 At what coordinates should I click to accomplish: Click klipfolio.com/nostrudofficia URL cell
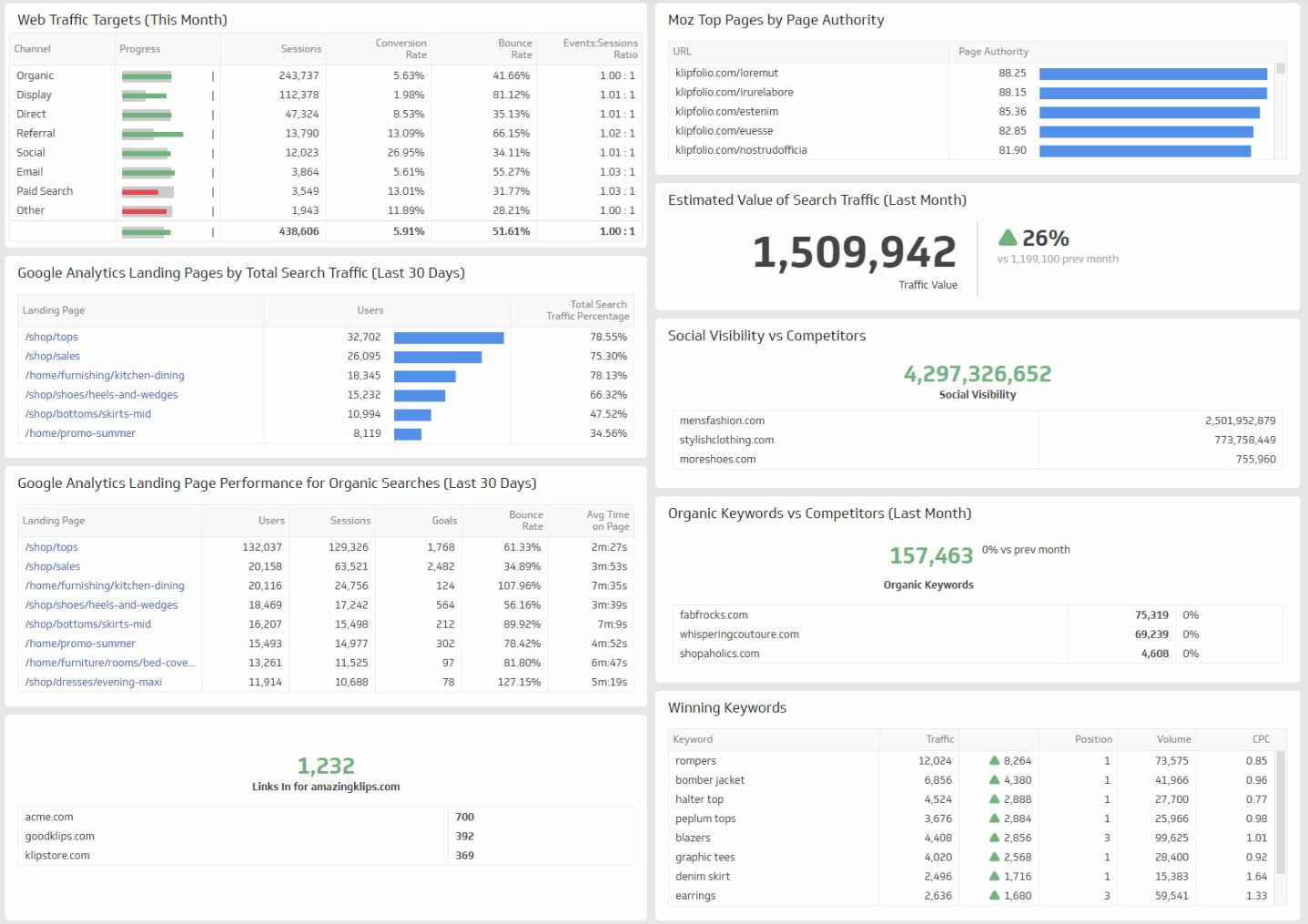[741, 150]
